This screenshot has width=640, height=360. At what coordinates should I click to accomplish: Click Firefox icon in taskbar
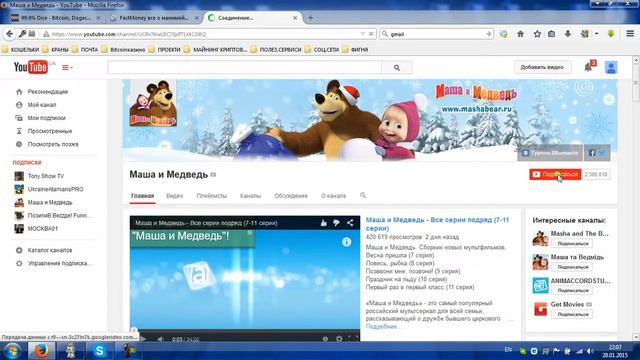(x=41, y=351)
